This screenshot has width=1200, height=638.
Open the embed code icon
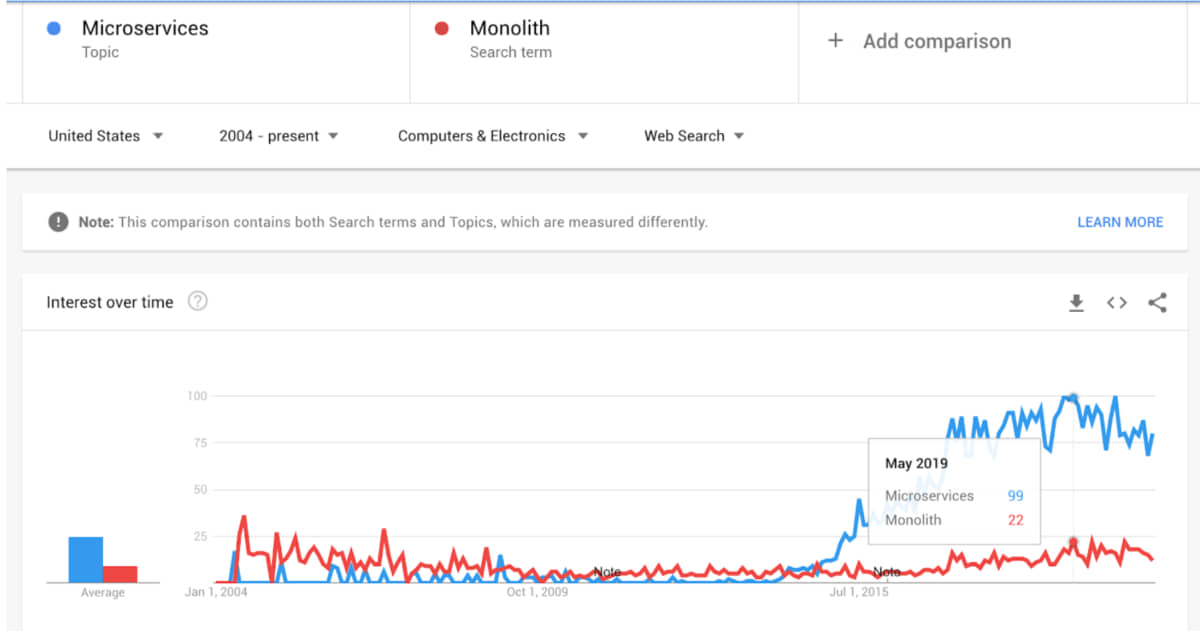pyautogui.click(x=1117, y=303)
